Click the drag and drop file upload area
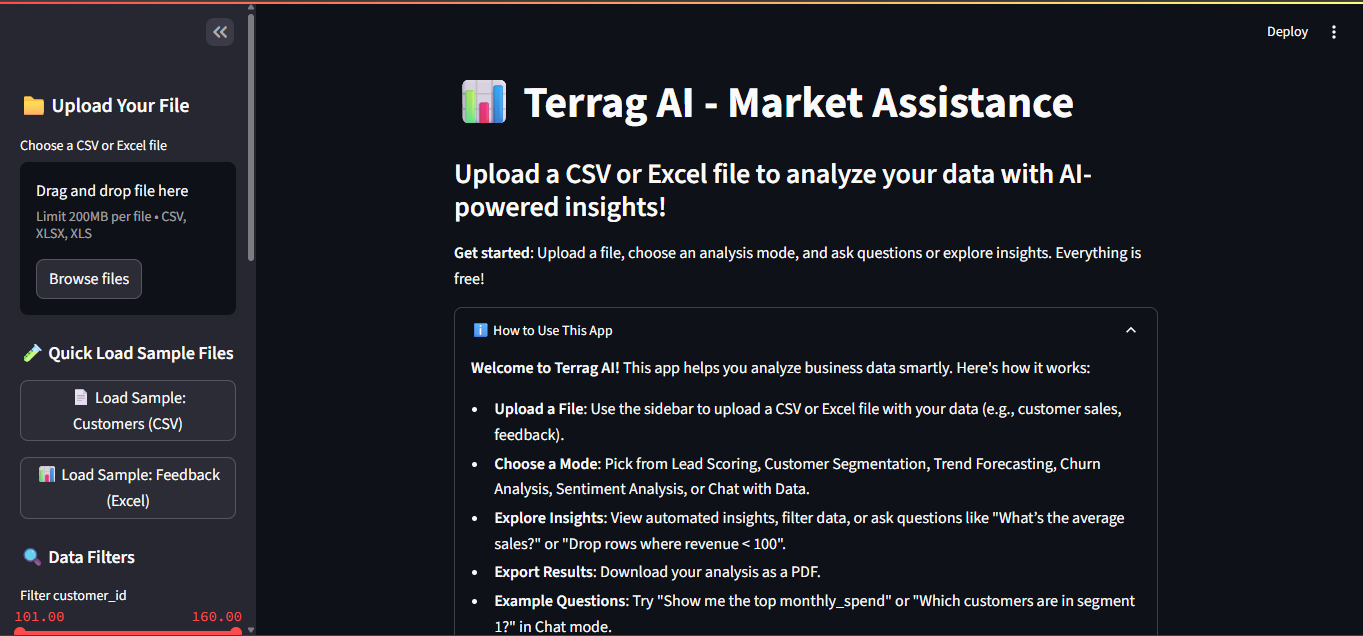Image resolution: width=1363 pixels, height=636 pixels. pyautogui.click(x=128, y=210)
